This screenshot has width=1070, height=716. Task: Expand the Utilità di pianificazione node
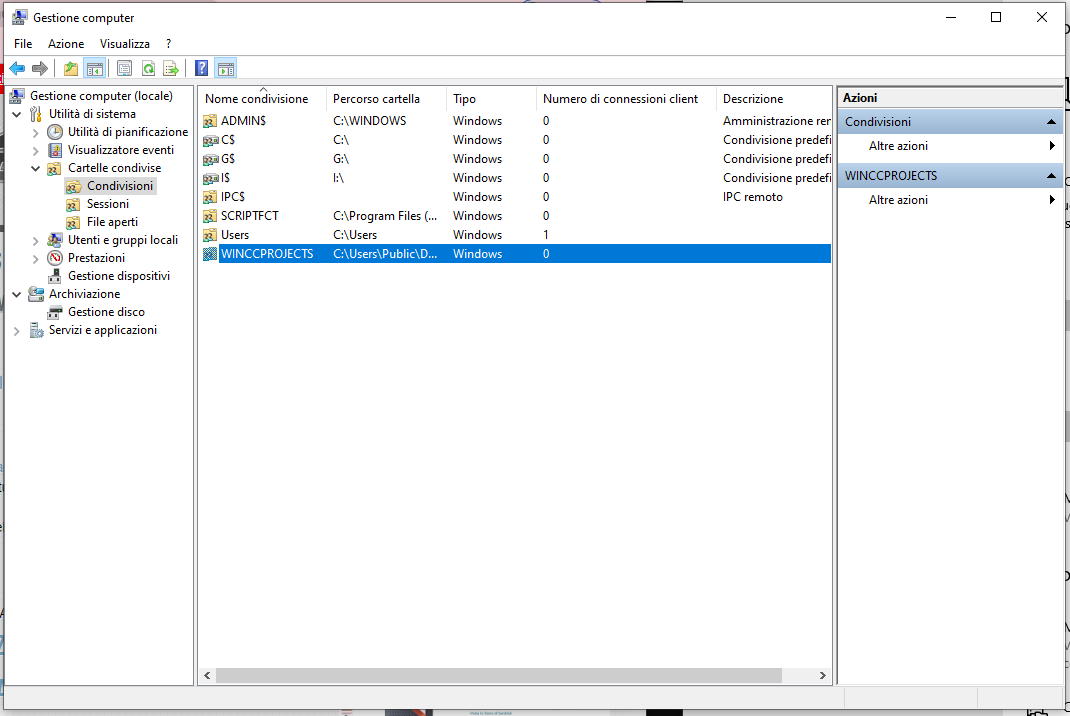35,132
